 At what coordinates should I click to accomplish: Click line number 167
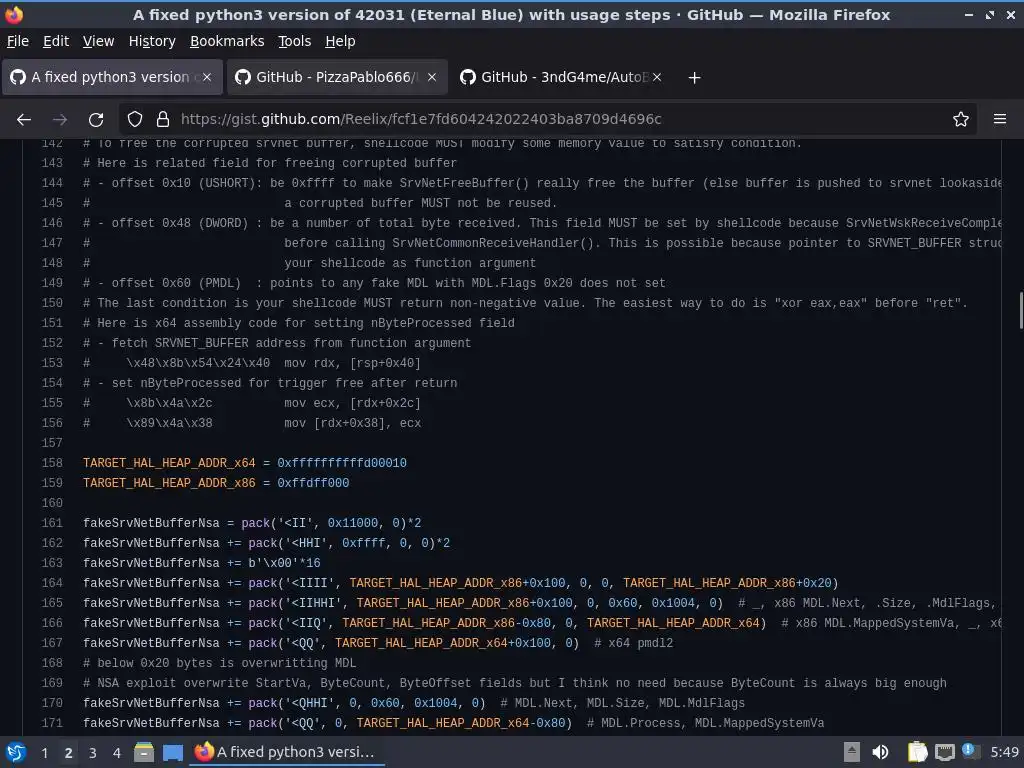(x=52, y=643)
